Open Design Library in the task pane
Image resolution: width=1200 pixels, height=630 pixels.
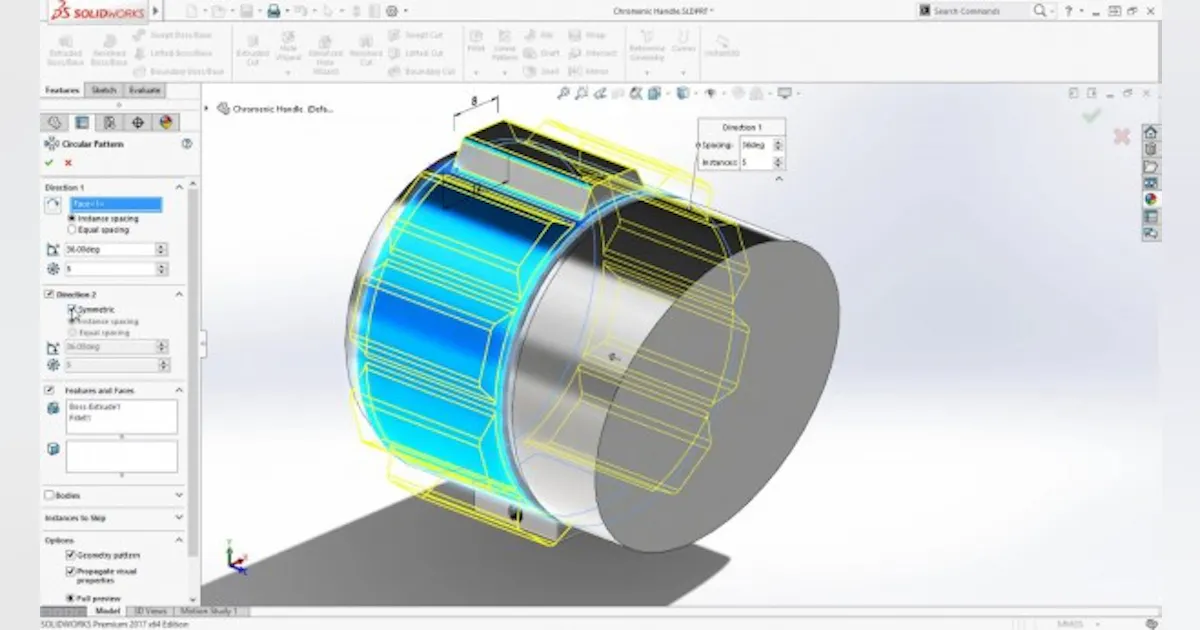pos(1151,150)
